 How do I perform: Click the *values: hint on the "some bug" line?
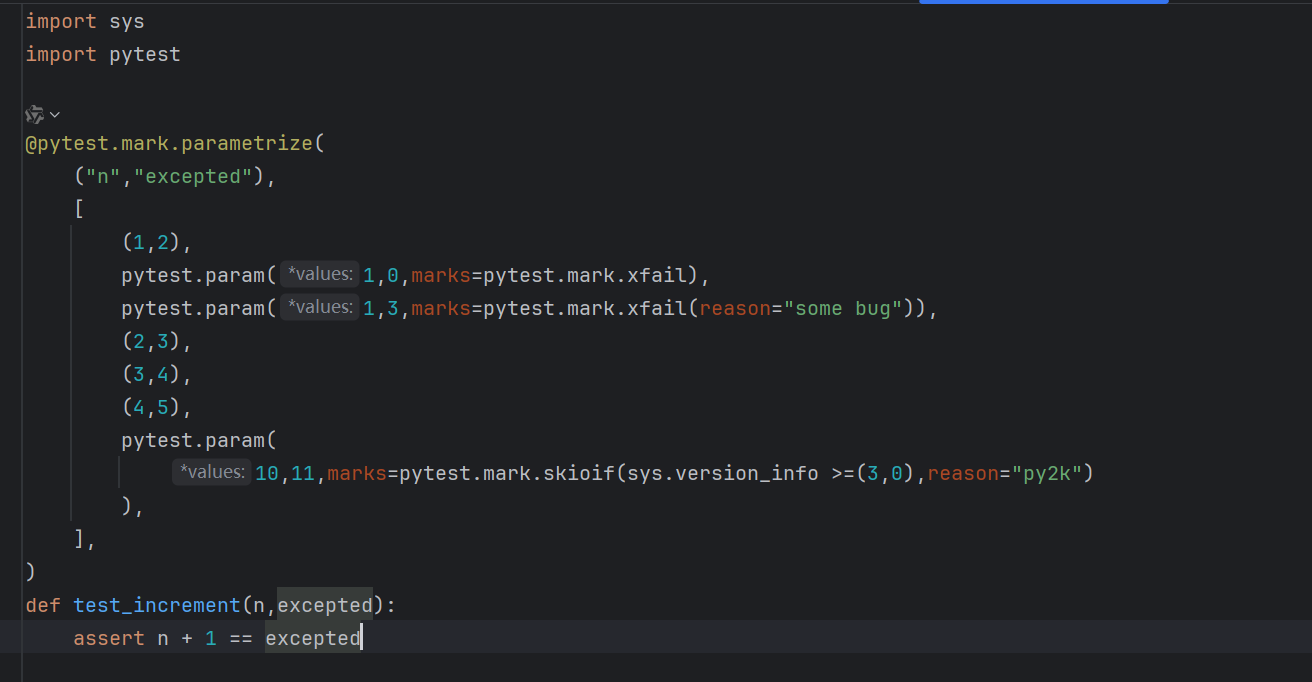(319, 308)
